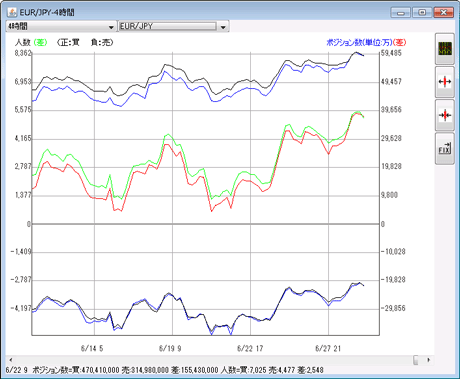Click the compress horizontal range icon
460x379 pixels.
(x=445, y=115)
